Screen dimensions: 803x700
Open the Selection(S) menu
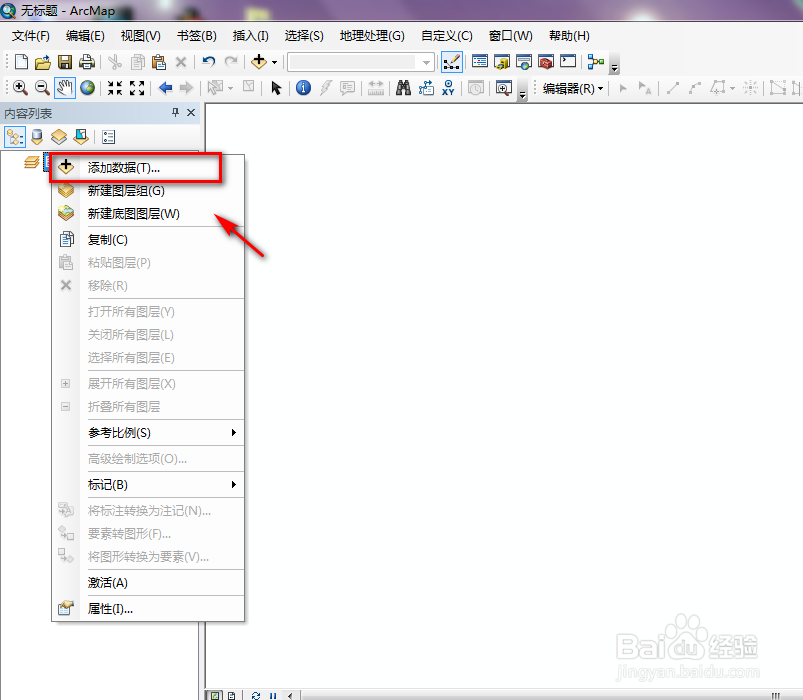pyautogui.click(x=304, y=36)
